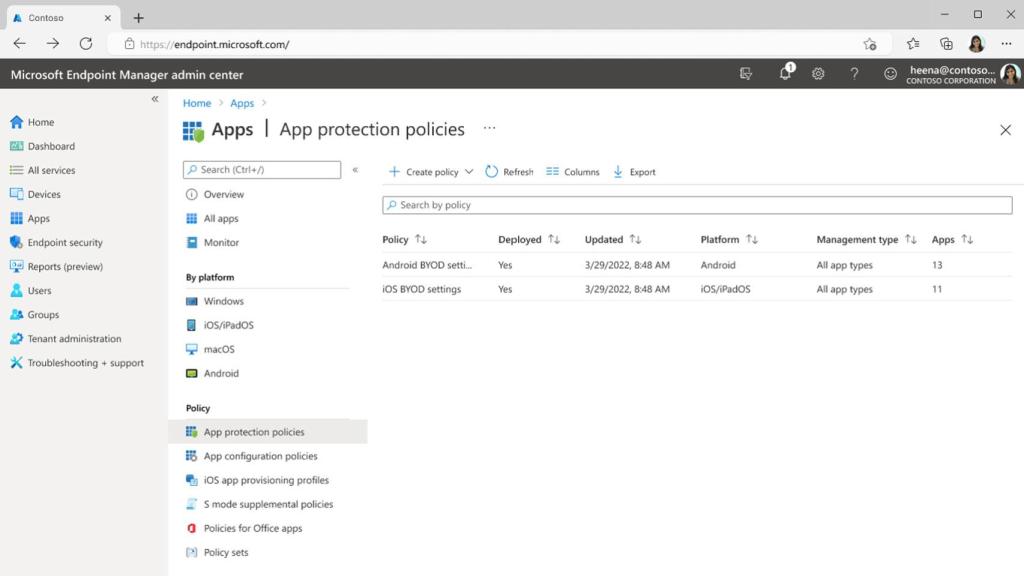Sort by the Policy column
This screenshot has width=1024, height=576.
[x=404, y=240]
